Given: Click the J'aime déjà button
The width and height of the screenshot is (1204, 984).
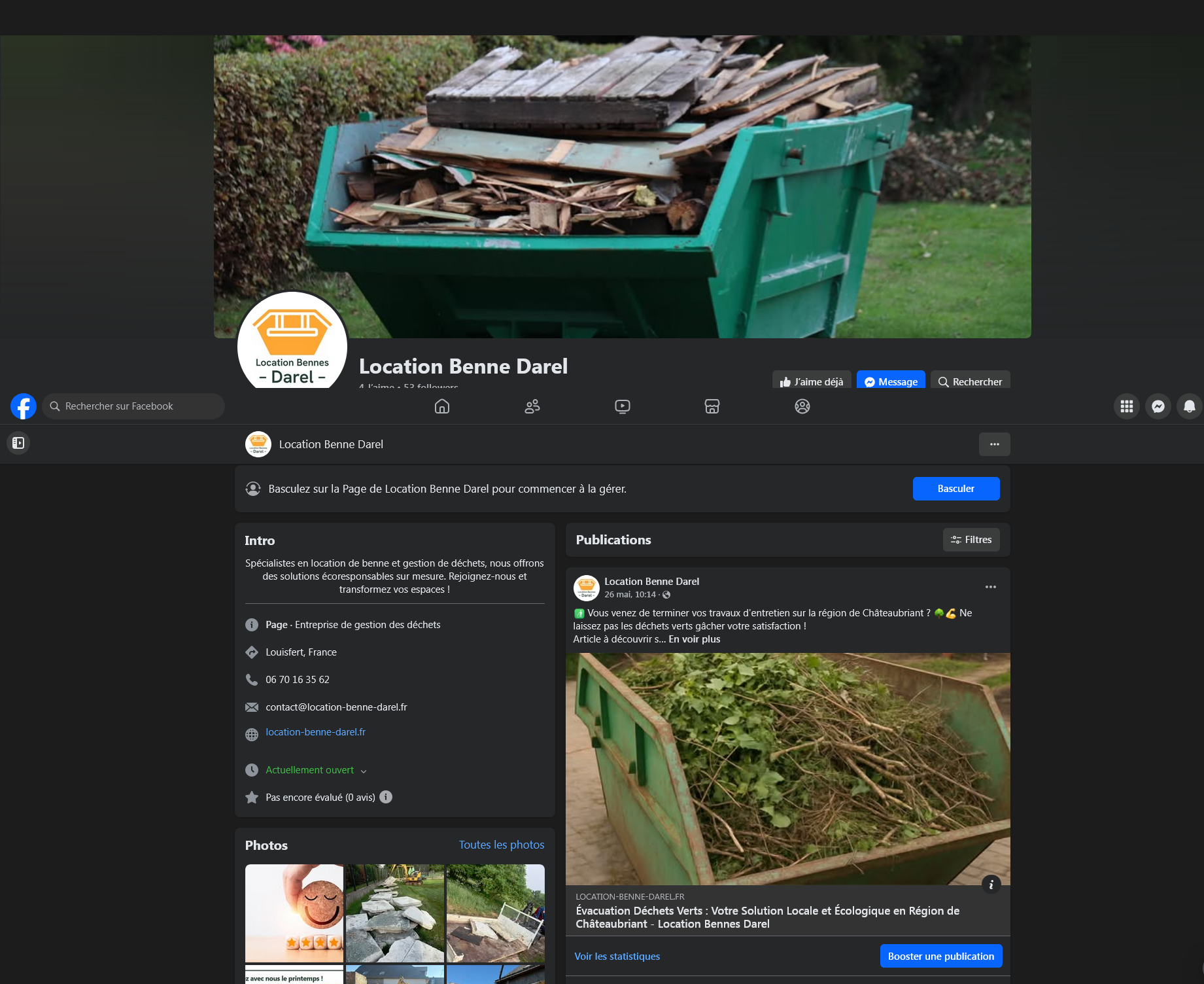Looking at the screenshot, I should [x=812, y=380].
